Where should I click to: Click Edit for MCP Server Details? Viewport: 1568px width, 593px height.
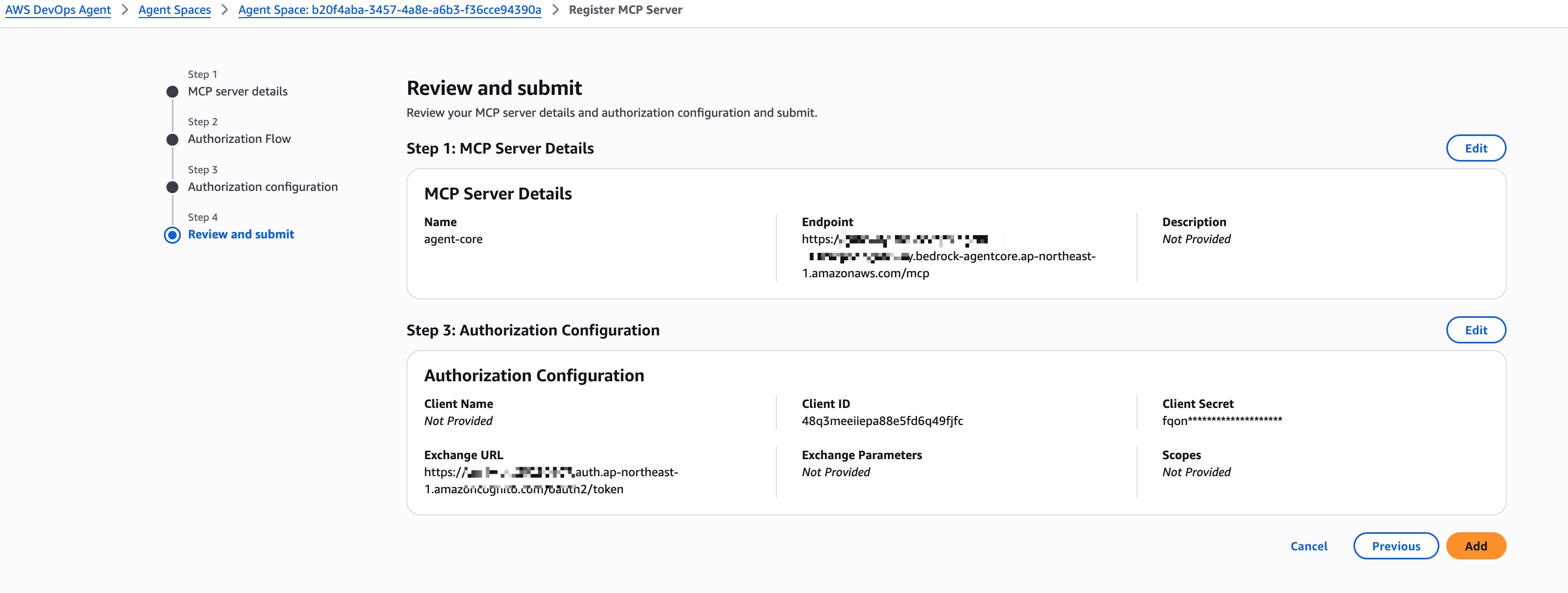[x=1476, y=148]
